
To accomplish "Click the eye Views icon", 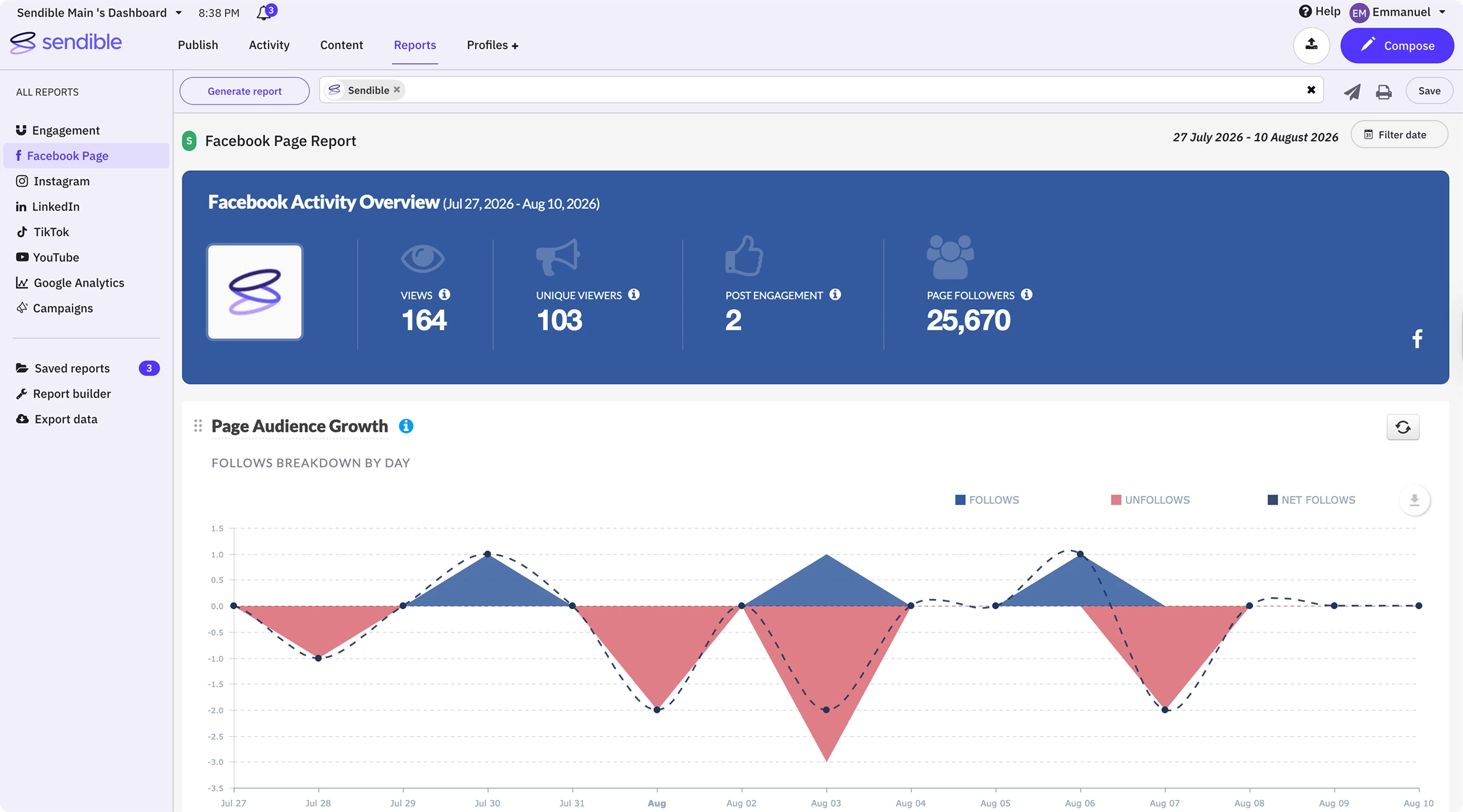I will click(x=422, y=258).
